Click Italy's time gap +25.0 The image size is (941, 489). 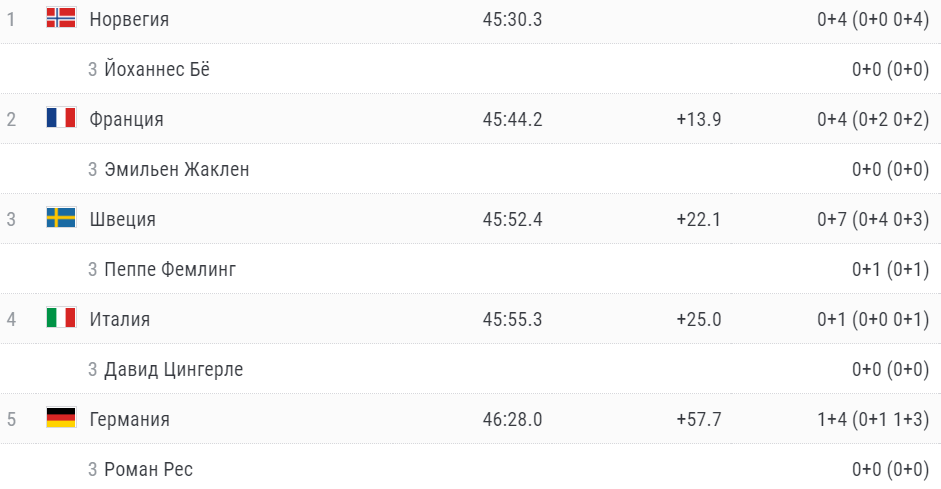coord(698,319)
